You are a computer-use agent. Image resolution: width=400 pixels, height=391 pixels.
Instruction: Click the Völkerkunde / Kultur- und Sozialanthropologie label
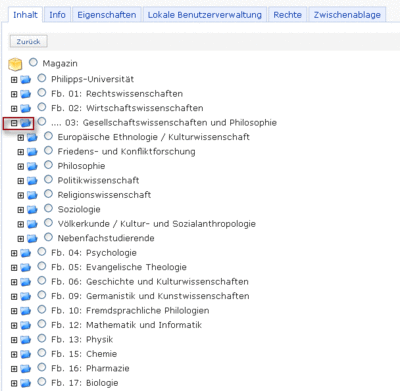coord(157,224)
